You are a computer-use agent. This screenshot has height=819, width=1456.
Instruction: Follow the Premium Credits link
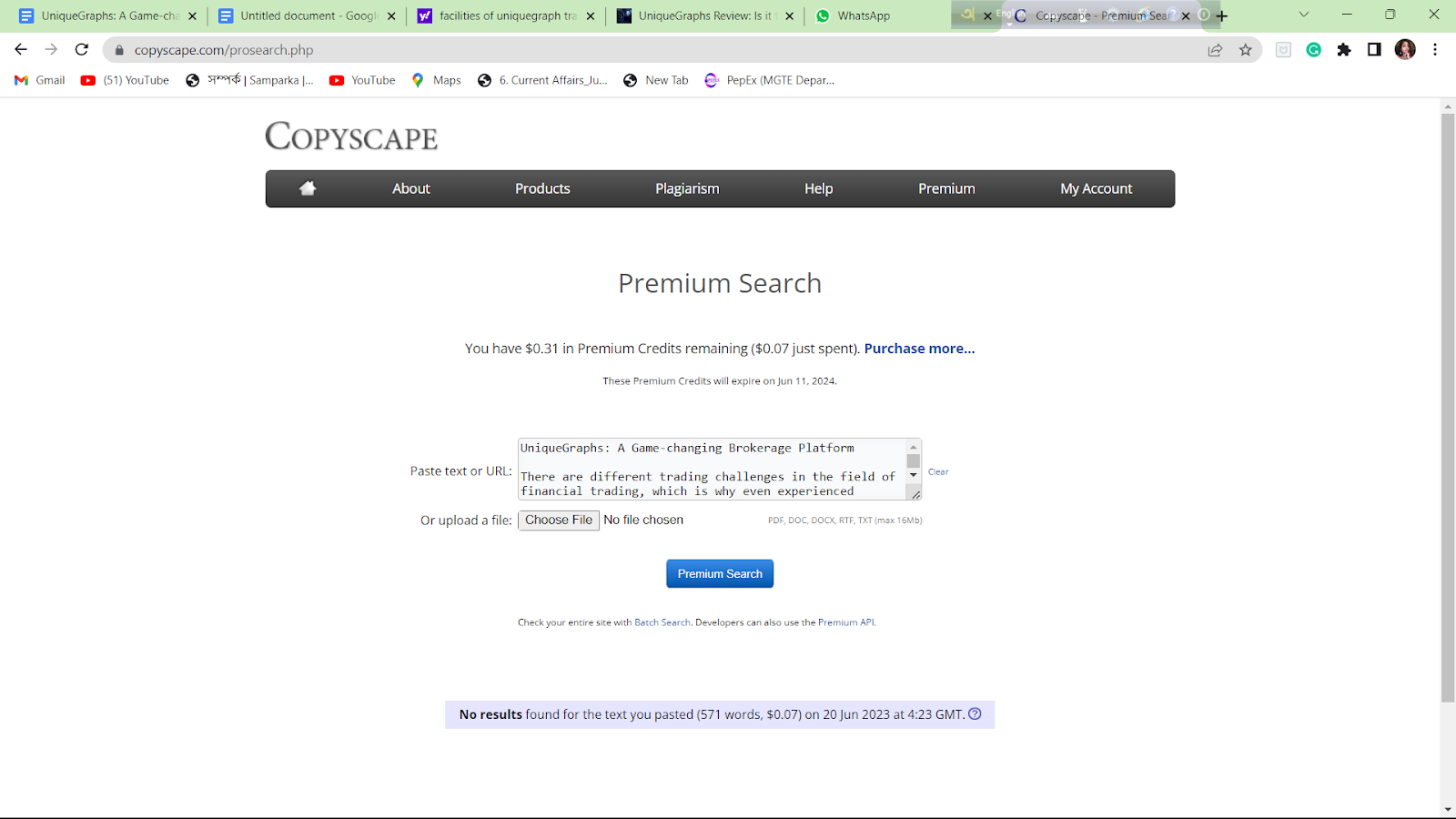pyautogui.click(x=672, y=381)
